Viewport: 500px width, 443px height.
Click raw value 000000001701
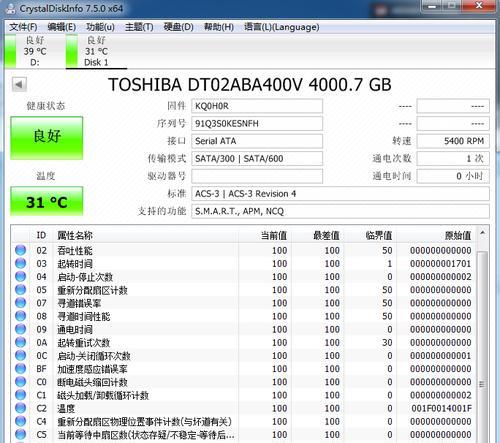[x=441, y=264]
